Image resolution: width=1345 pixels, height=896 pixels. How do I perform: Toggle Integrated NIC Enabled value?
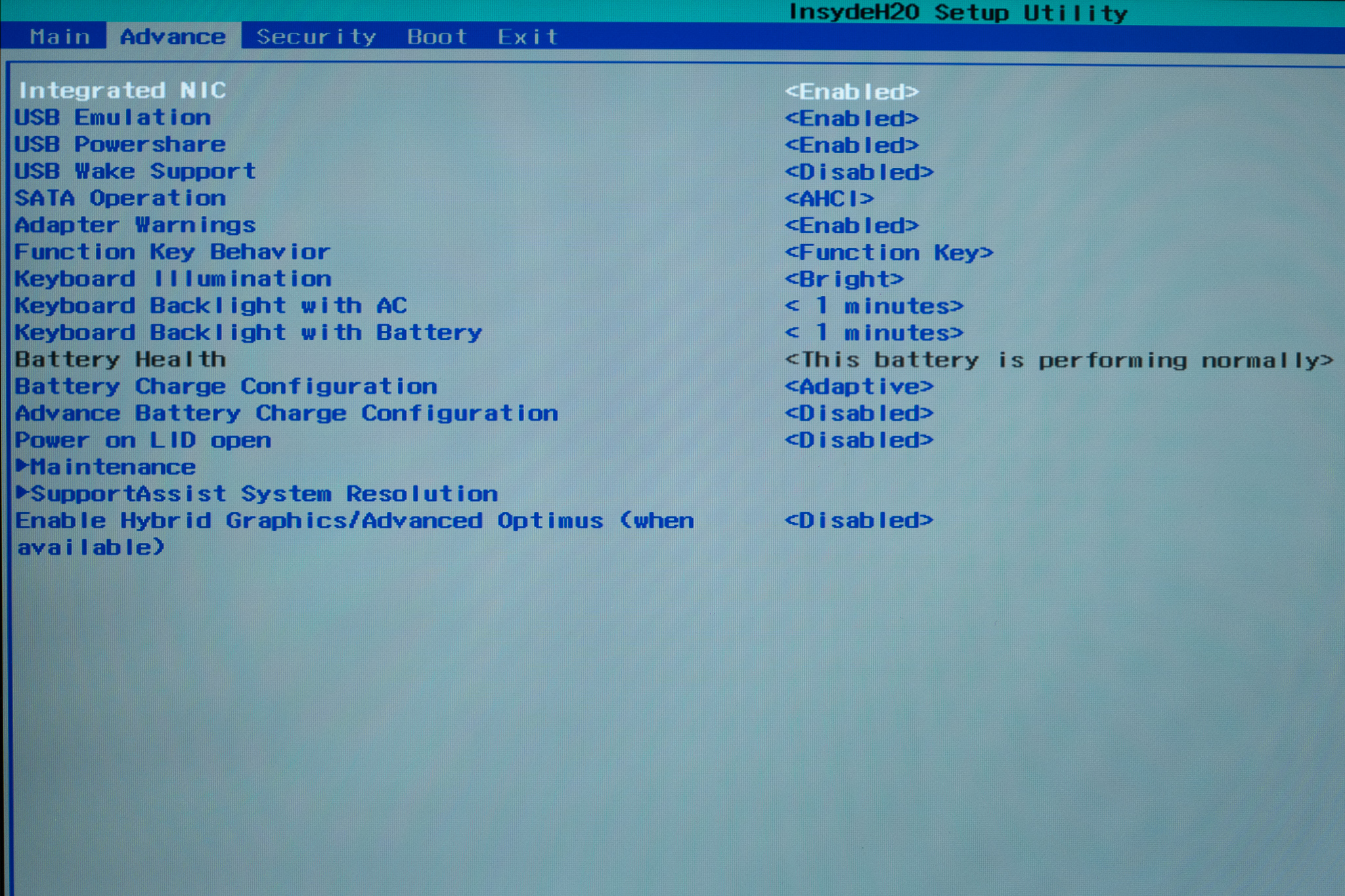852,91
